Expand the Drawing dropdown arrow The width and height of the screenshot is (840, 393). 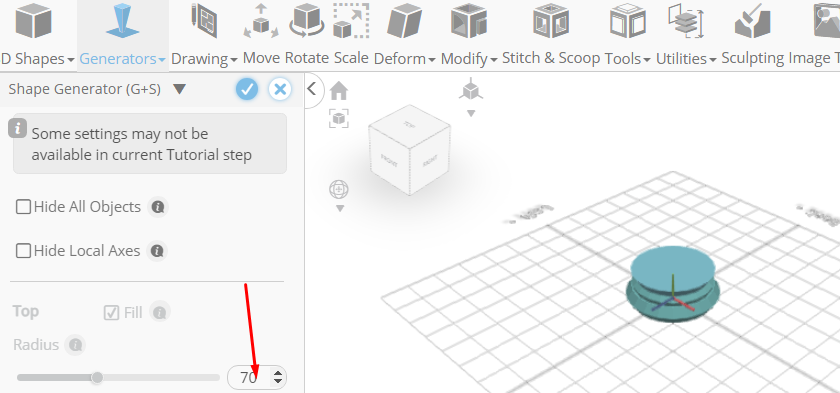click(x=234, y=60)
